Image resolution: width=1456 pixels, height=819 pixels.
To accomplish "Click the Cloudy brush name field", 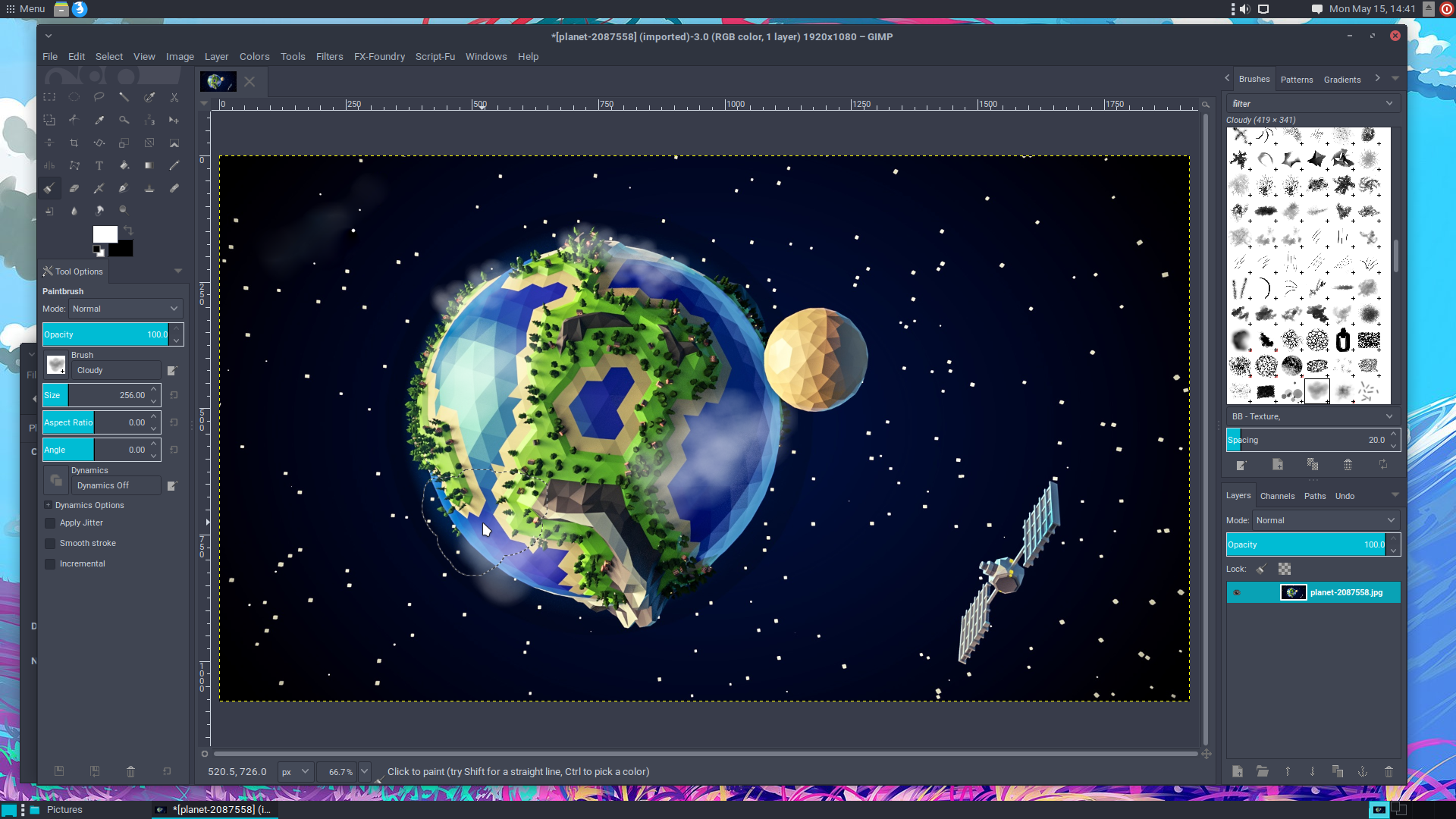I will pos(117,370).
